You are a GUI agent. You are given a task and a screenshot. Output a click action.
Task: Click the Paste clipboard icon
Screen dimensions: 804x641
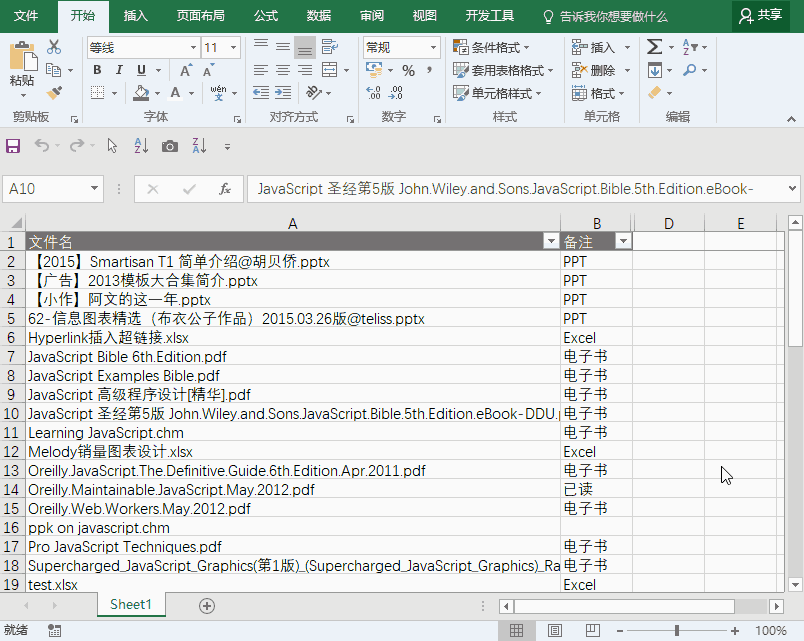[22, 55]
